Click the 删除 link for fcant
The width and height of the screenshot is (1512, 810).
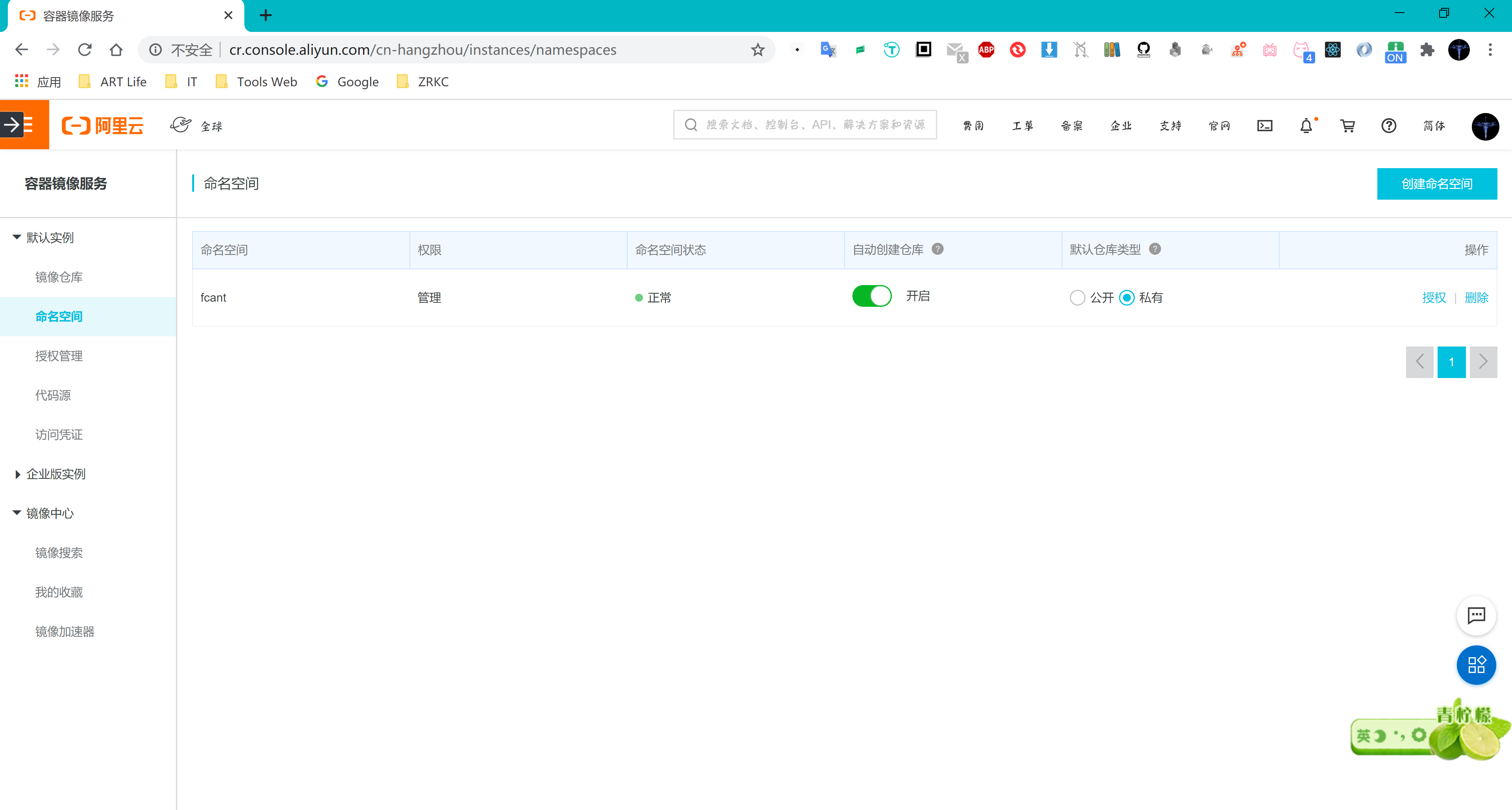[x=1476, y=298]
